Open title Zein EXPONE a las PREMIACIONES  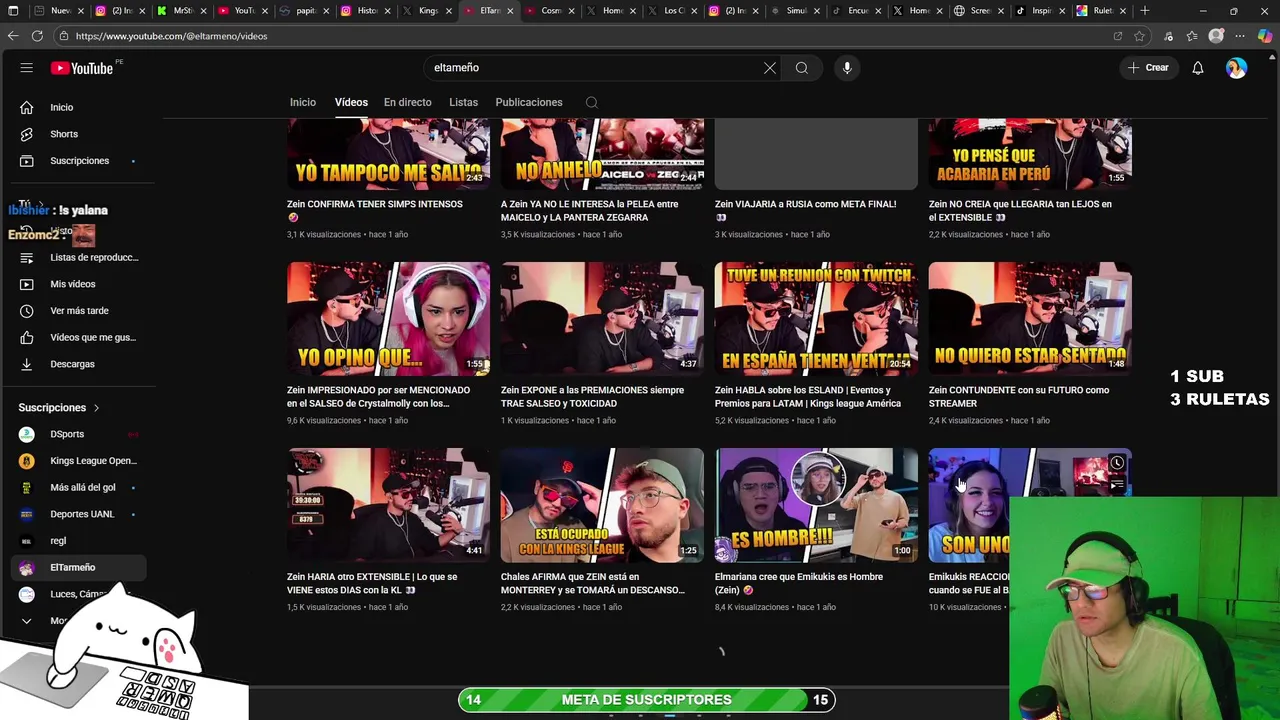click(x=592, y=397)
